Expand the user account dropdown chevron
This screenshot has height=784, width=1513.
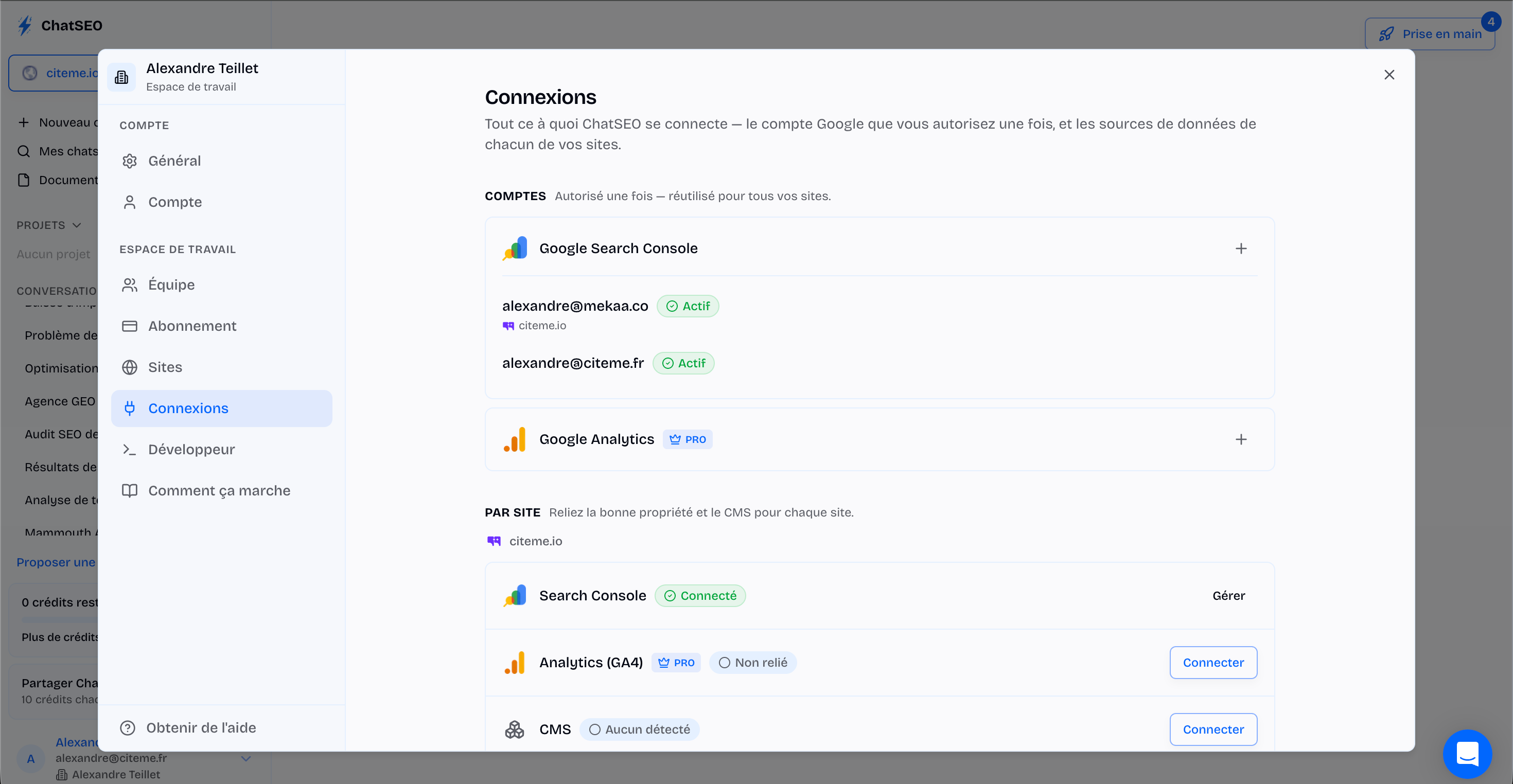[x=246, y=759]
